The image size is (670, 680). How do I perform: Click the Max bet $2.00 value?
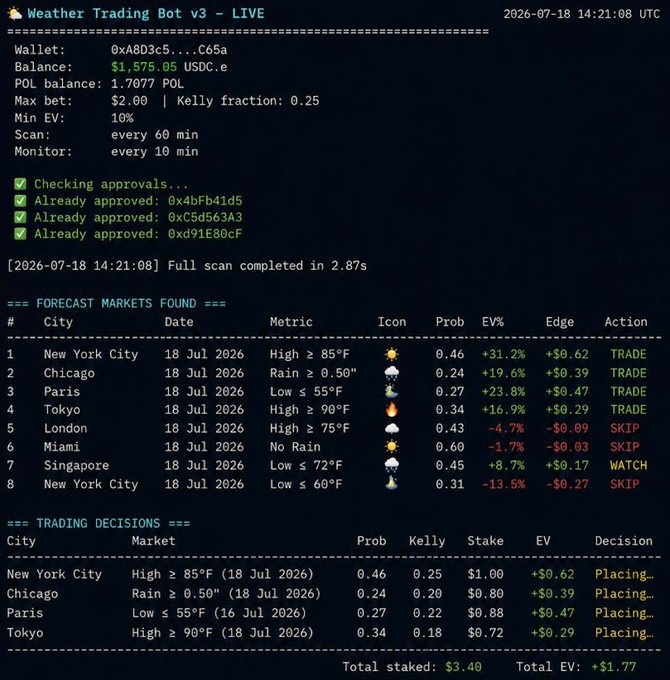point(129,101)
